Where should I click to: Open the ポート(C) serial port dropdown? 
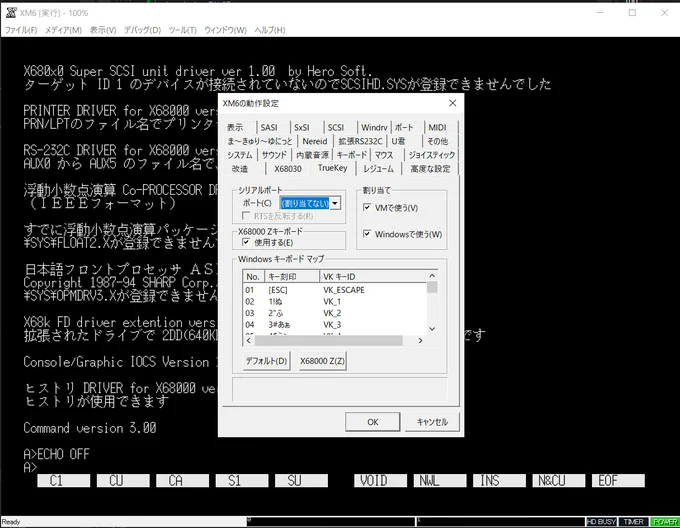coord(310,203)
